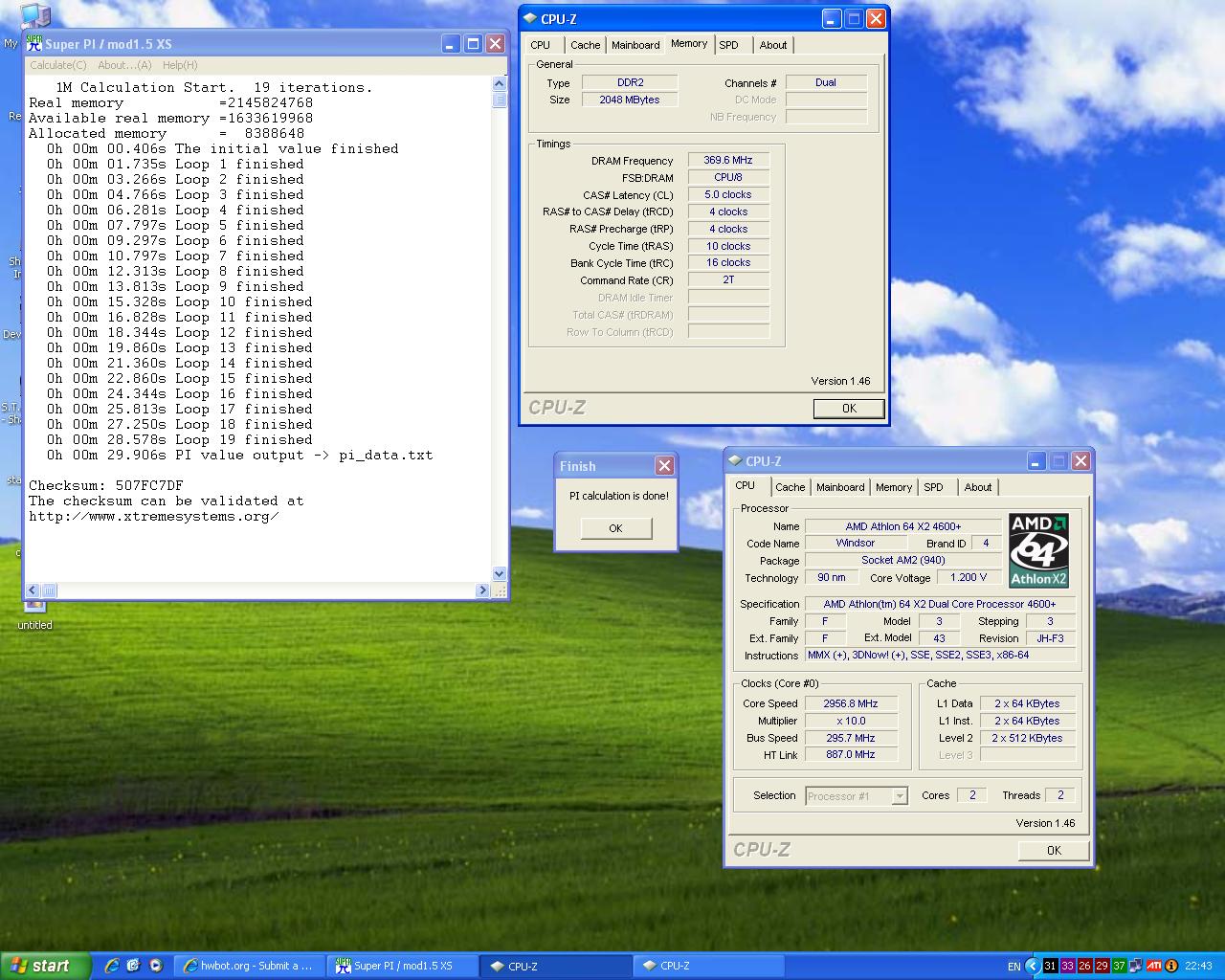
Task: Open About tab in upper CPU-Z window
Action: tap(773, 45)
